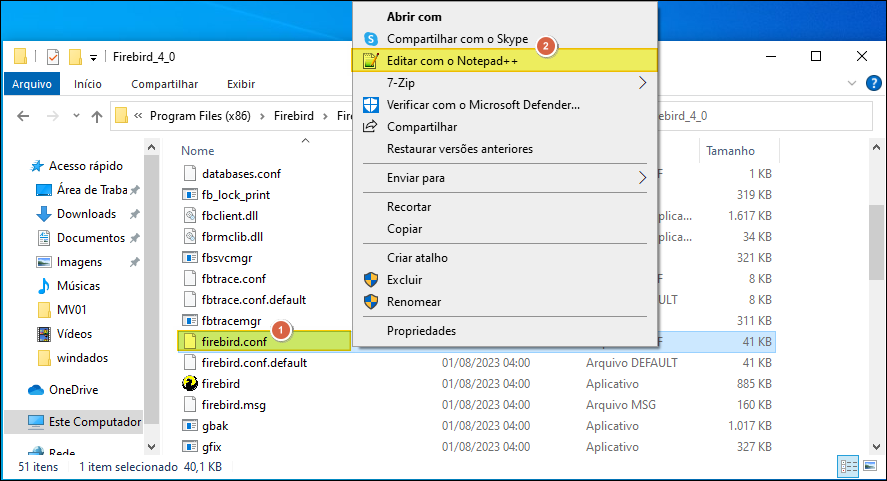The image size is (887, 481).
Task: Select the firebird.conf file
Action: pos(234,342)
